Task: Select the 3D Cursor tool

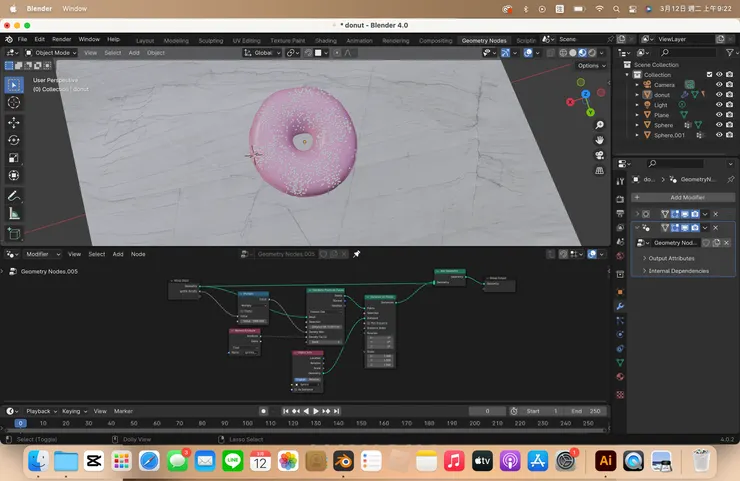Action: pyautogui.click(x=14, y=102)
